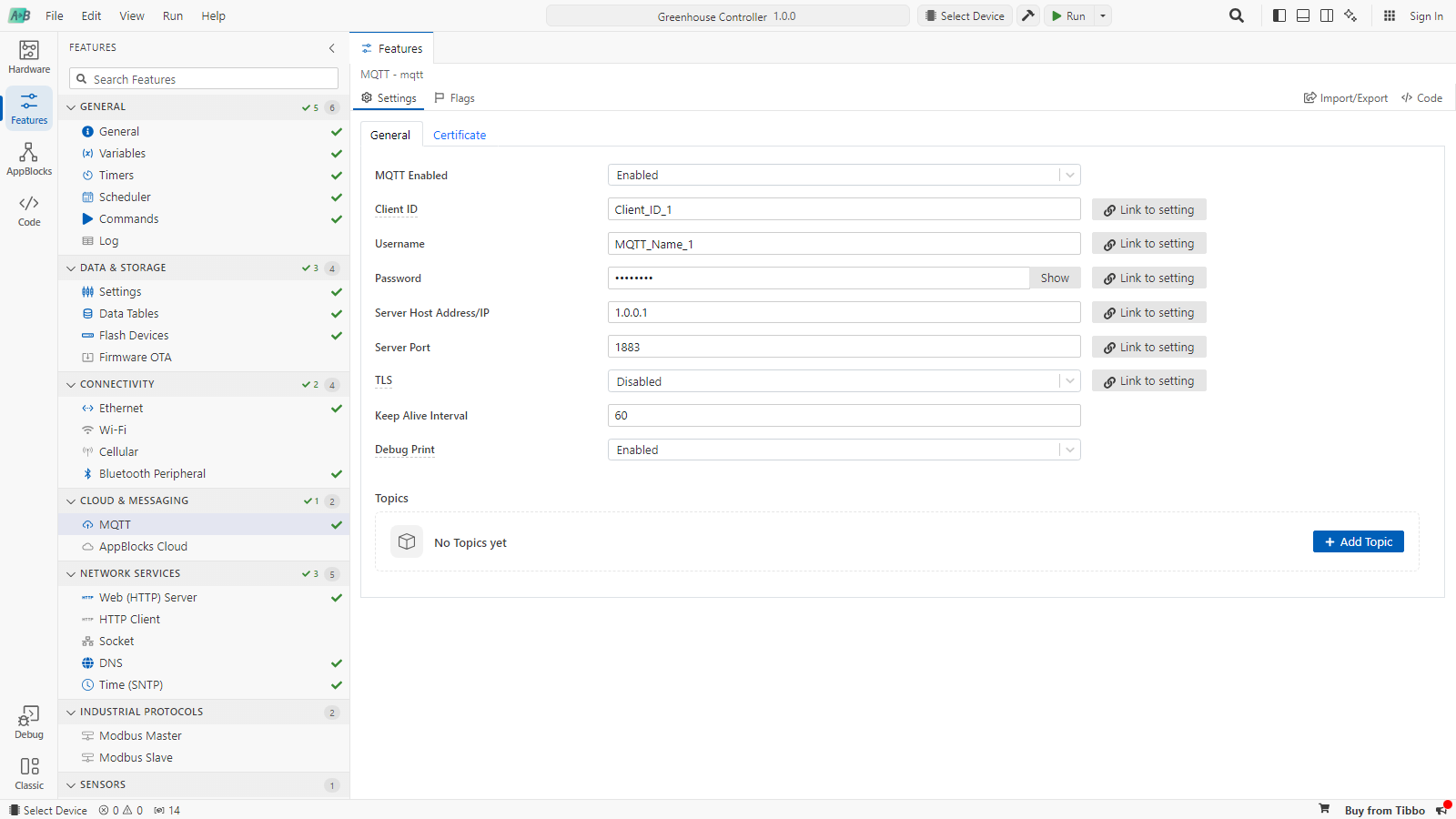Open the global search magnifier

point(1237,15)
